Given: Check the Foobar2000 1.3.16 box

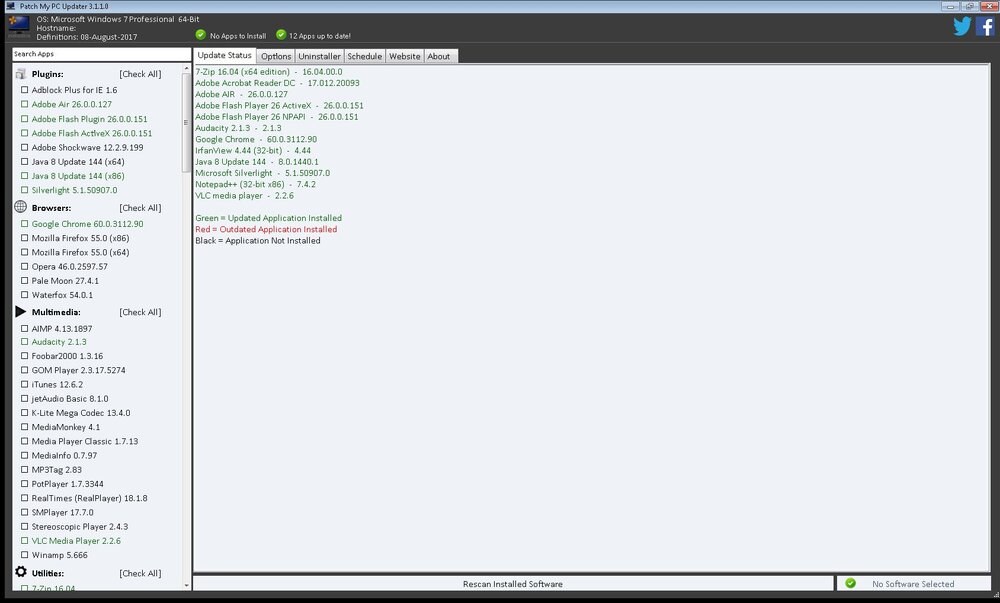Looking at the screenshot, I should [25, 356].
